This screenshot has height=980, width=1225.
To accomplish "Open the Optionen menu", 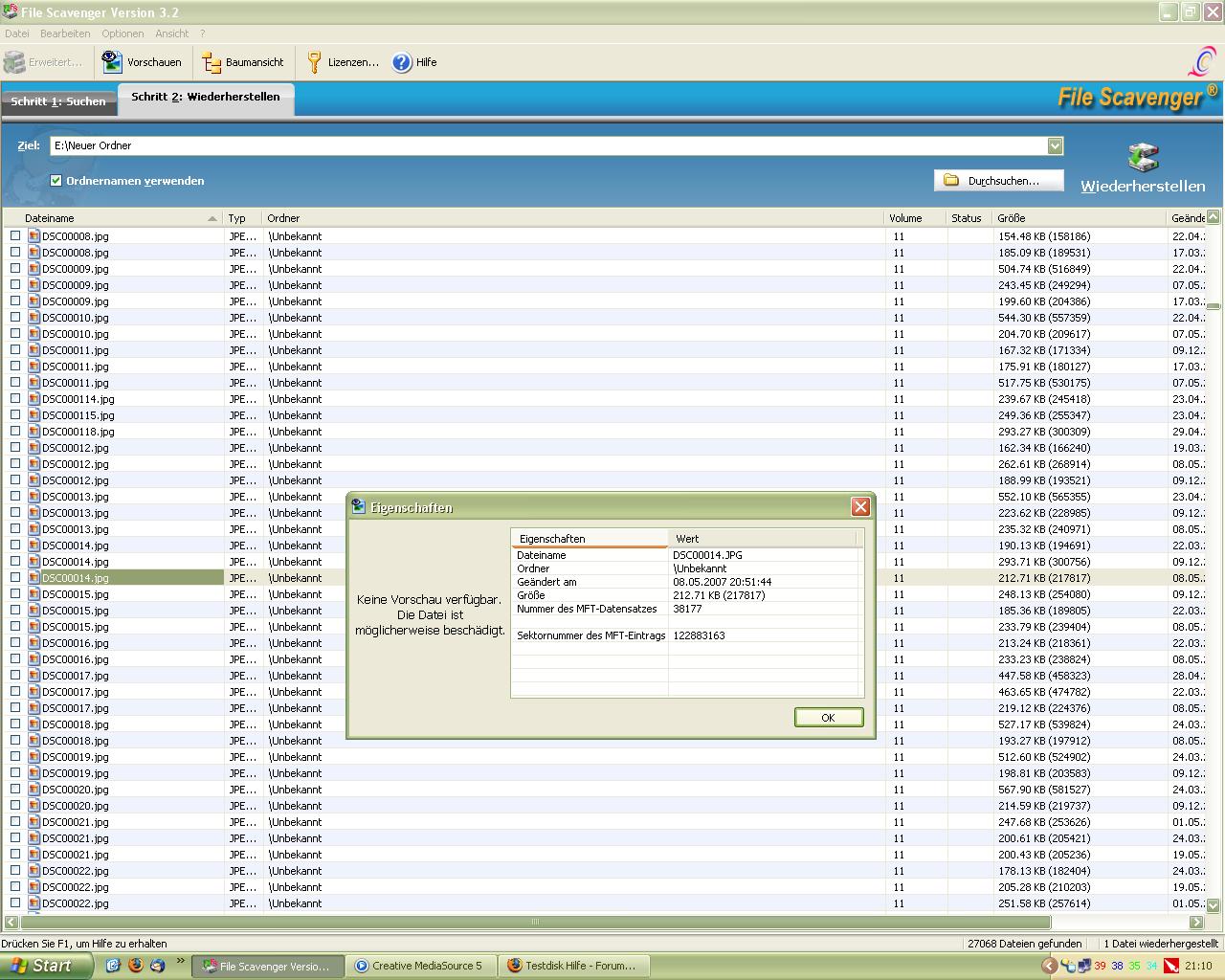I will [122, 33].
